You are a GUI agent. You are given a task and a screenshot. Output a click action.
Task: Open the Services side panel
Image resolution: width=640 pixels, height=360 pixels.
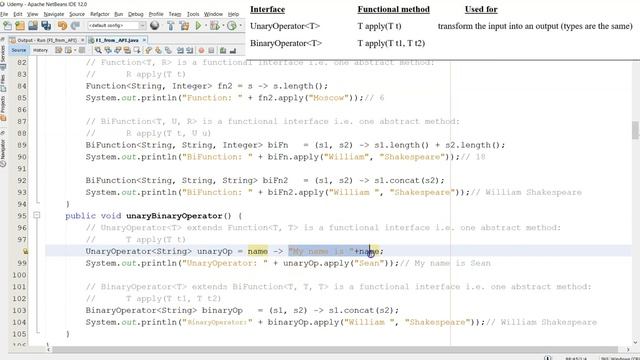[x=3, y=54]
